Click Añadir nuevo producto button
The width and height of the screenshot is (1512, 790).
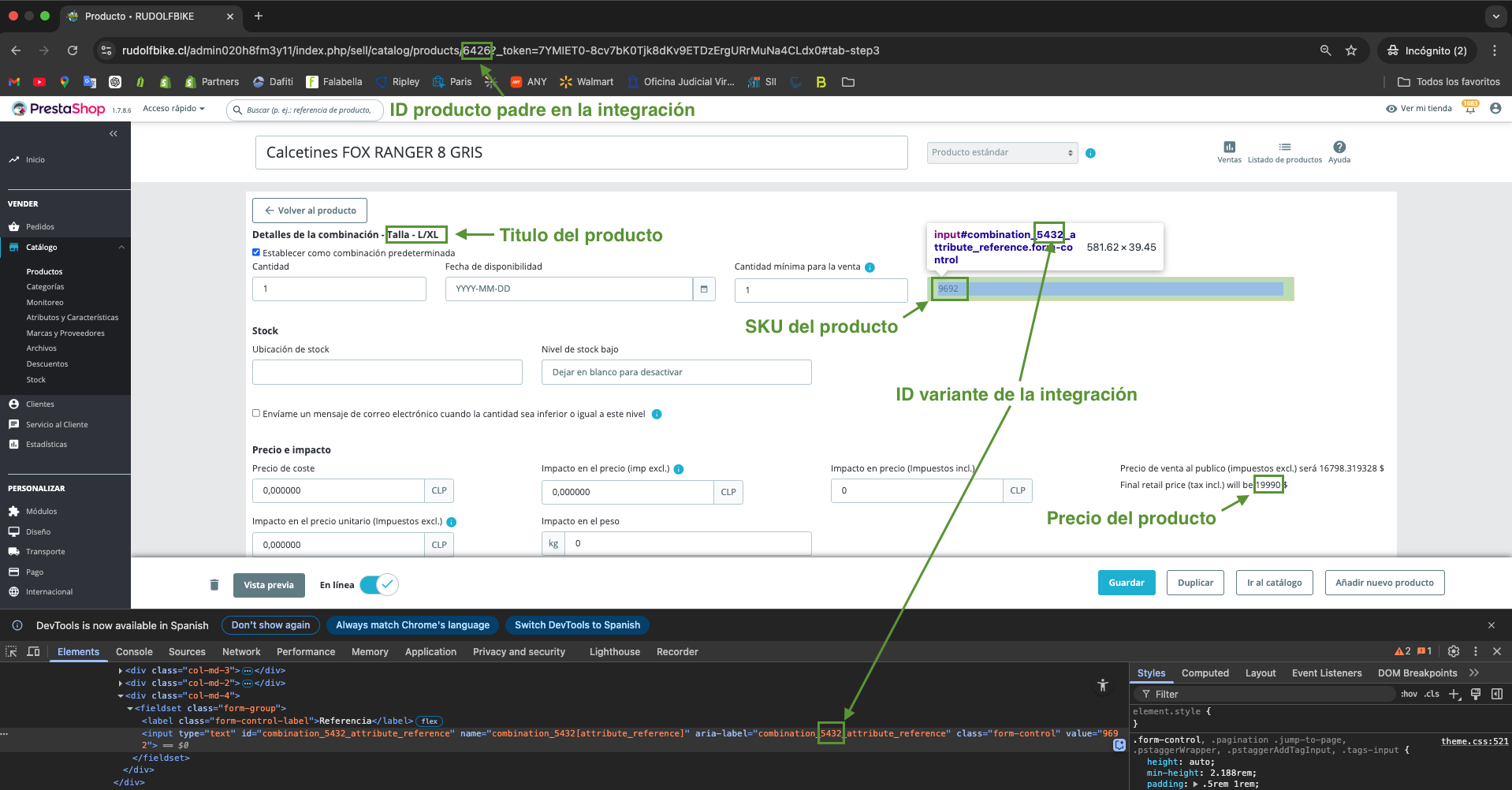[1385, 583]
